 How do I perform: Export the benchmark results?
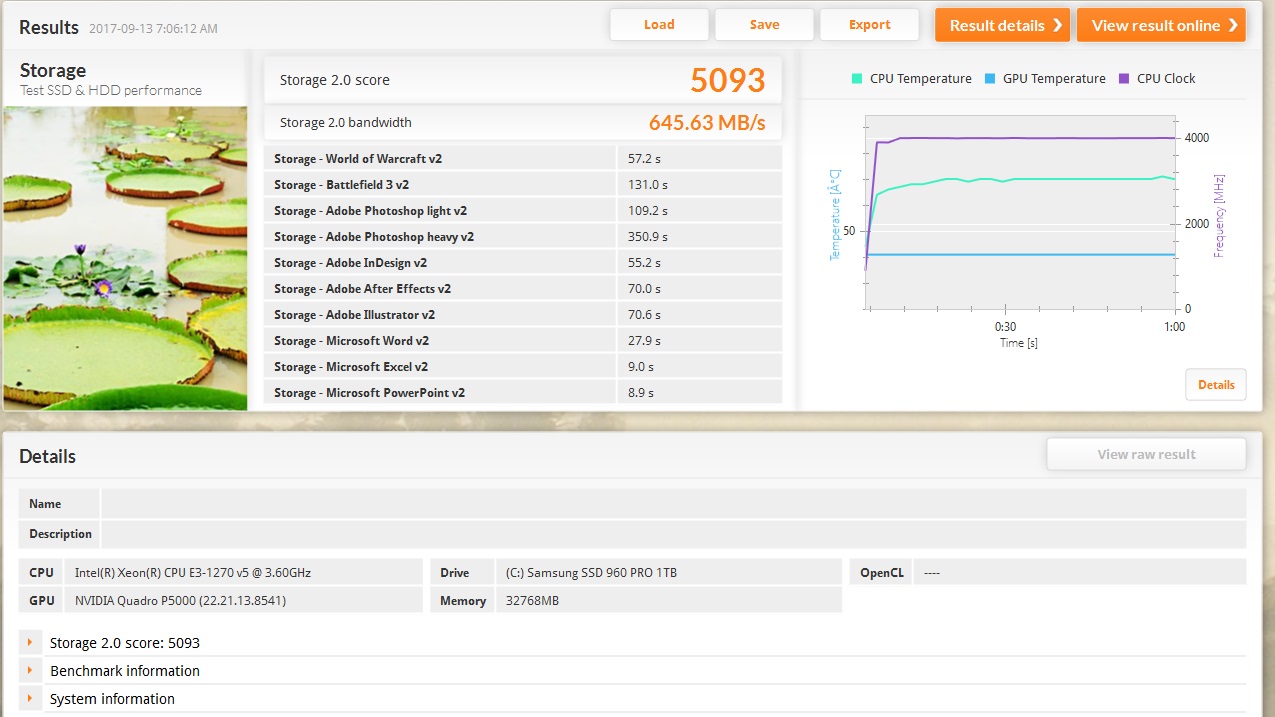coord(869,25)
